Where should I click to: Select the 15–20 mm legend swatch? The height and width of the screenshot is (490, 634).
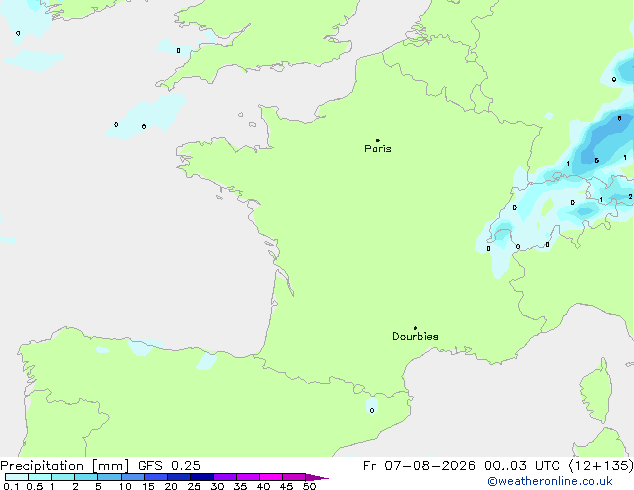[155, 477]
